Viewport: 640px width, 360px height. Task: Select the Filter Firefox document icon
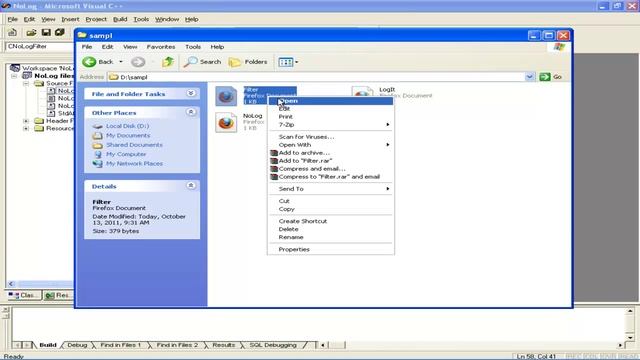(x=226, y=96)
